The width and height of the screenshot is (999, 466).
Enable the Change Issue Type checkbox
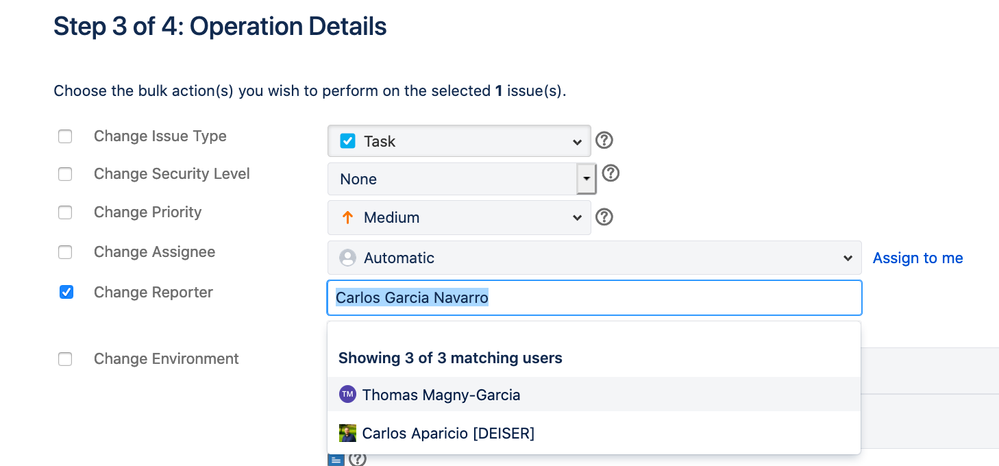point(65,136)
